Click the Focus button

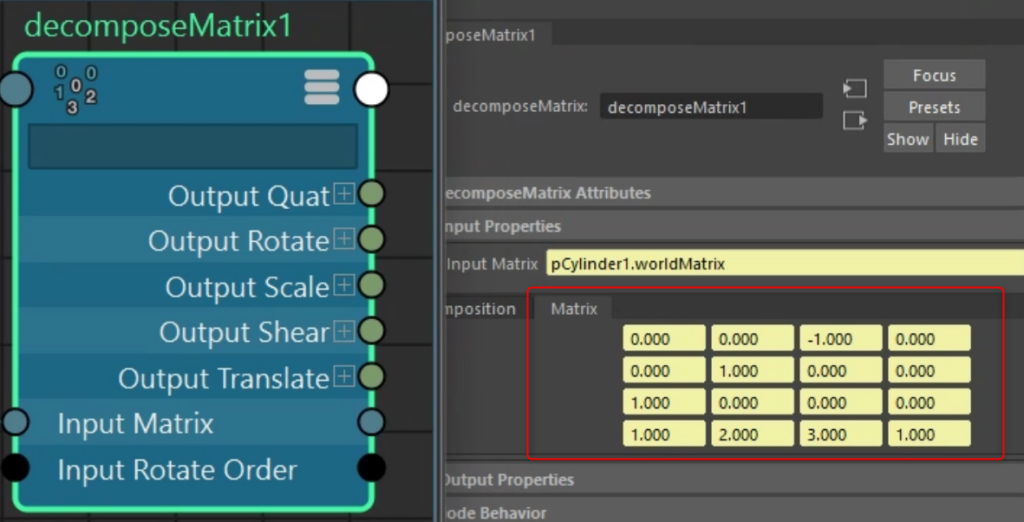(934, 75)
